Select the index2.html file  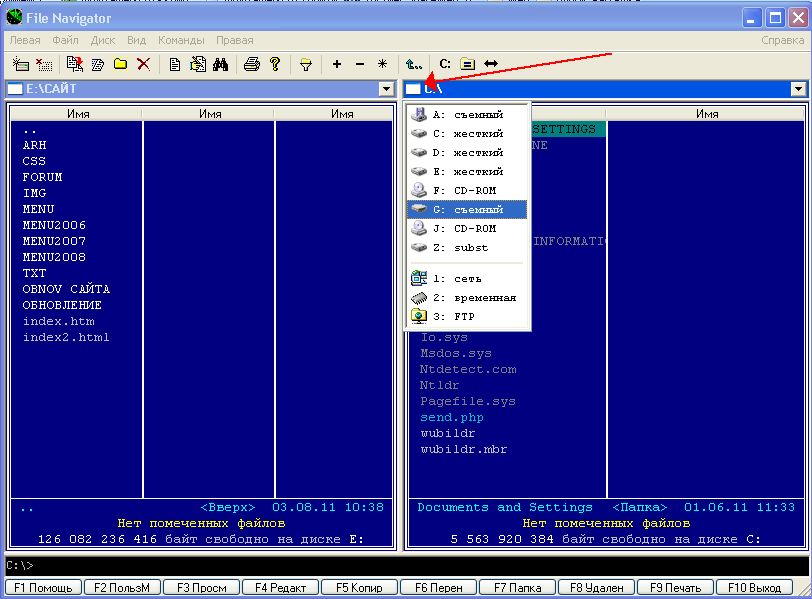point(66,338)
